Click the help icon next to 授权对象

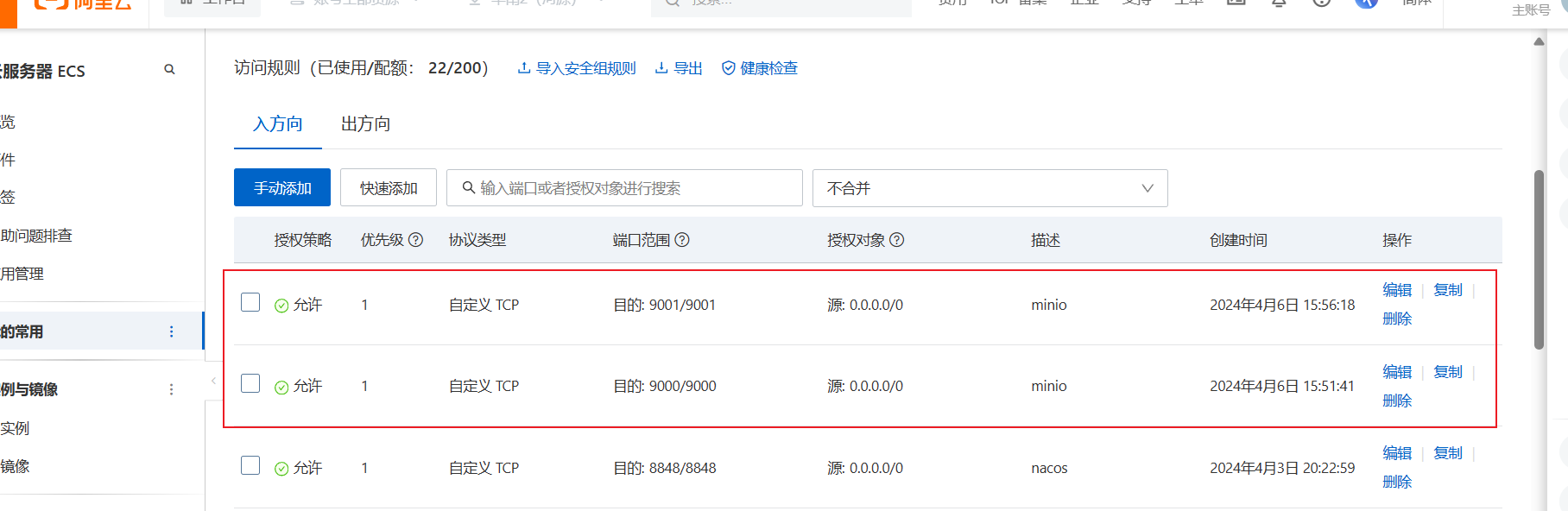[897, 240]
